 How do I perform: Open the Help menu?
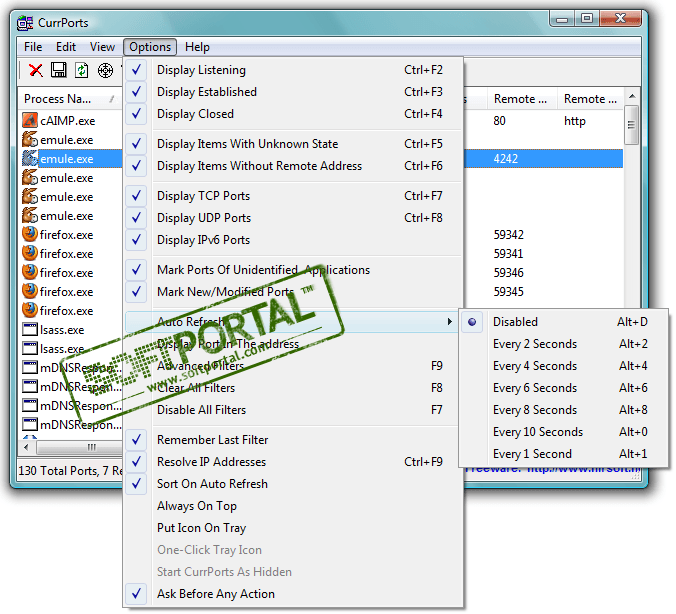[x=197, y=47]
